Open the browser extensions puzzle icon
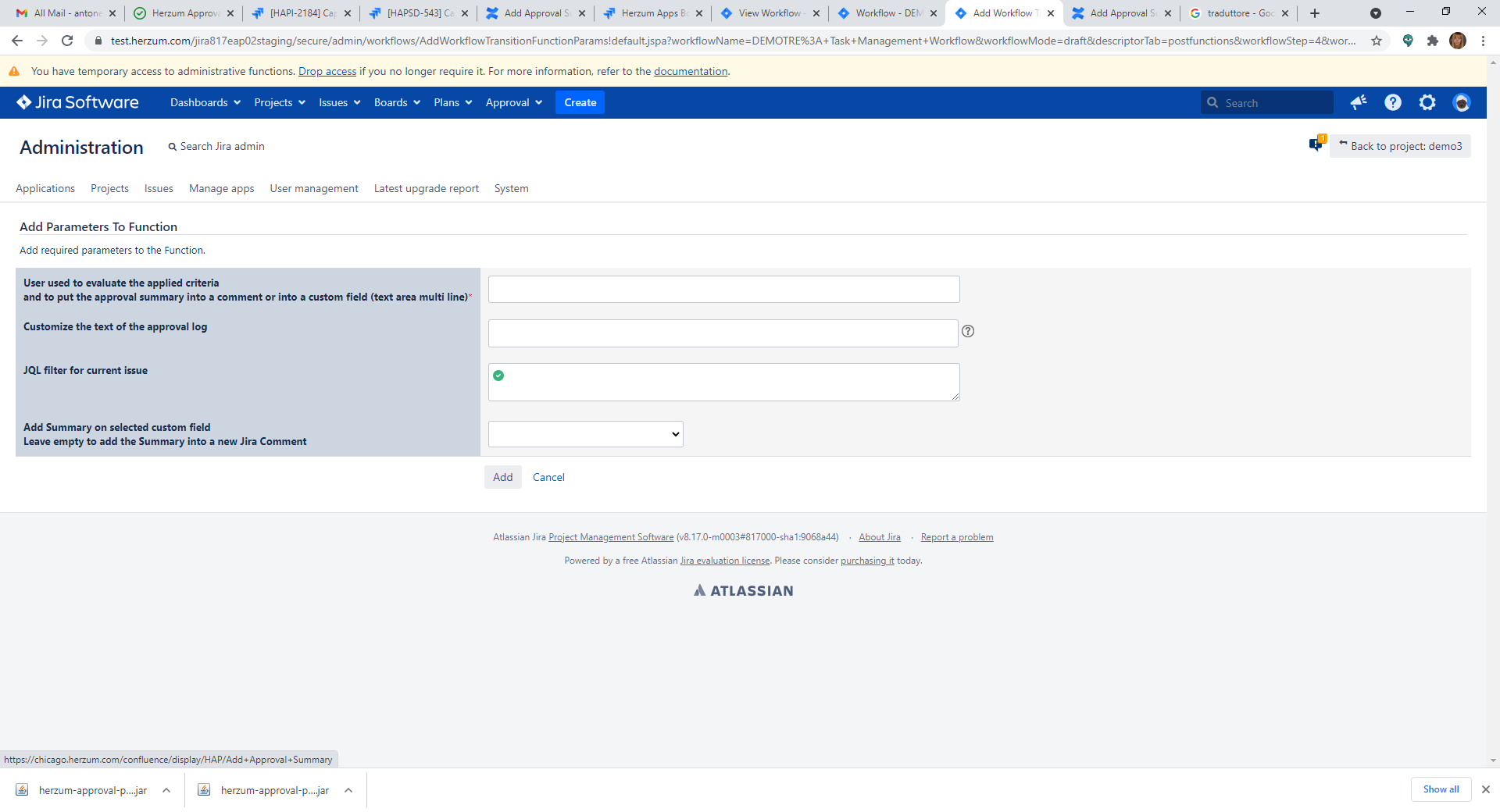This screenshot has height=812, width=1500. [1433, 41]
